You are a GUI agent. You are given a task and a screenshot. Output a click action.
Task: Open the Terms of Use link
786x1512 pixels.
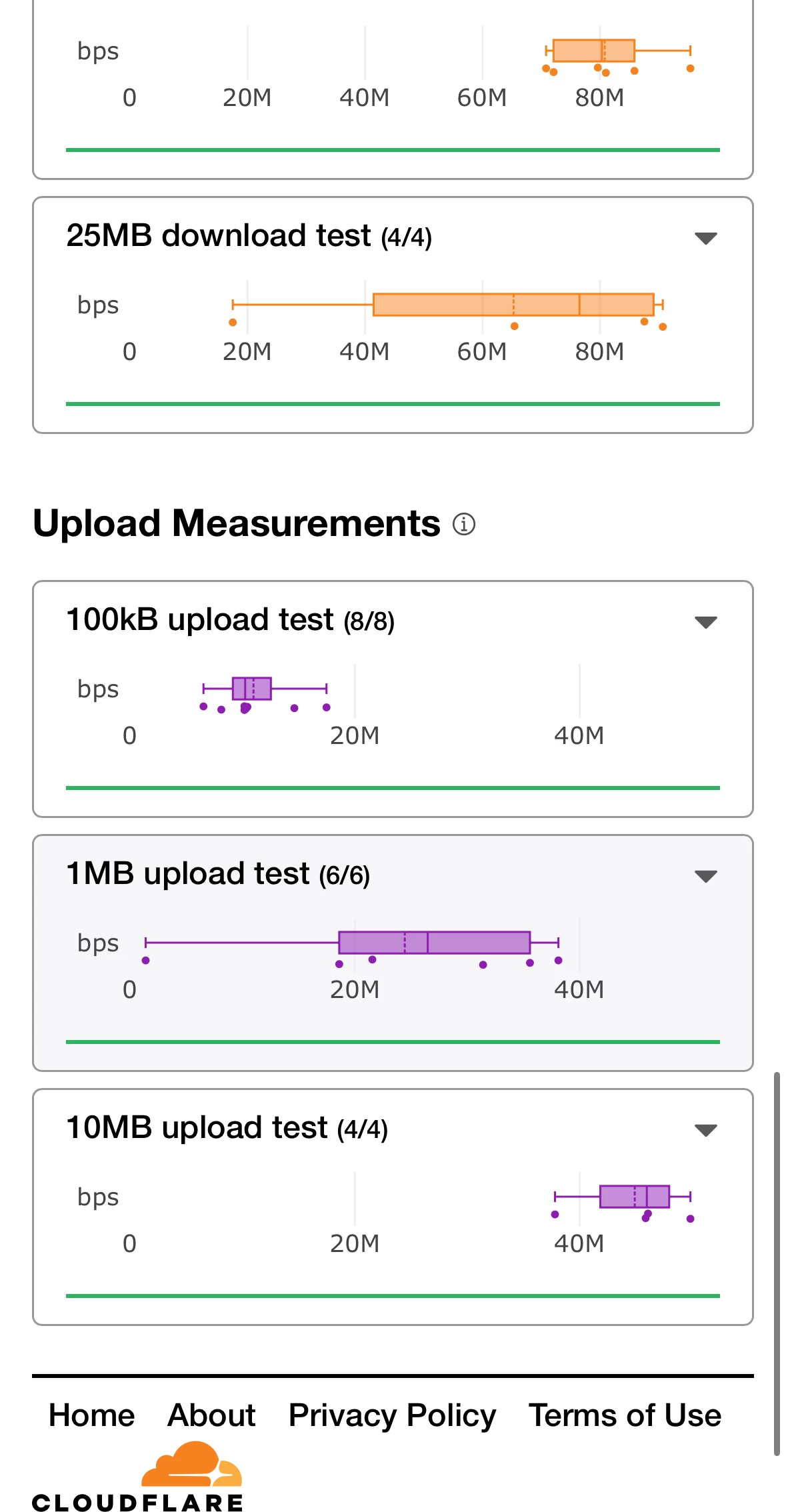[625, 1415]
